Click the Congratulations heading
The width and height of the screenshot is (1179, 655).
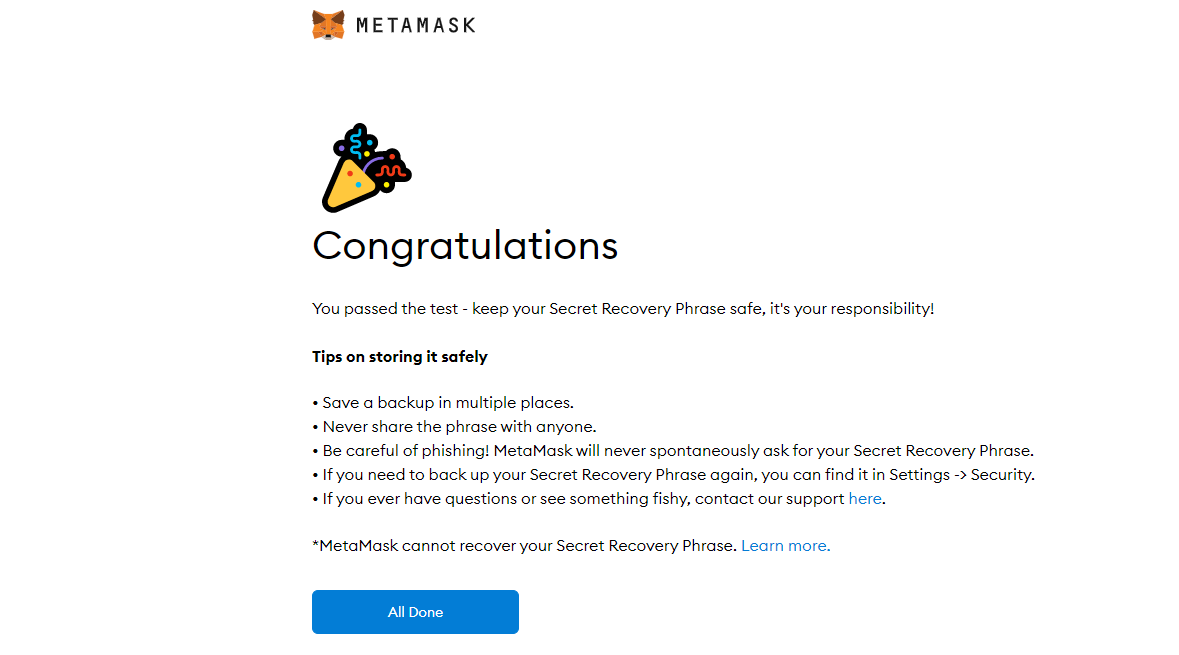tap(465, 247)
